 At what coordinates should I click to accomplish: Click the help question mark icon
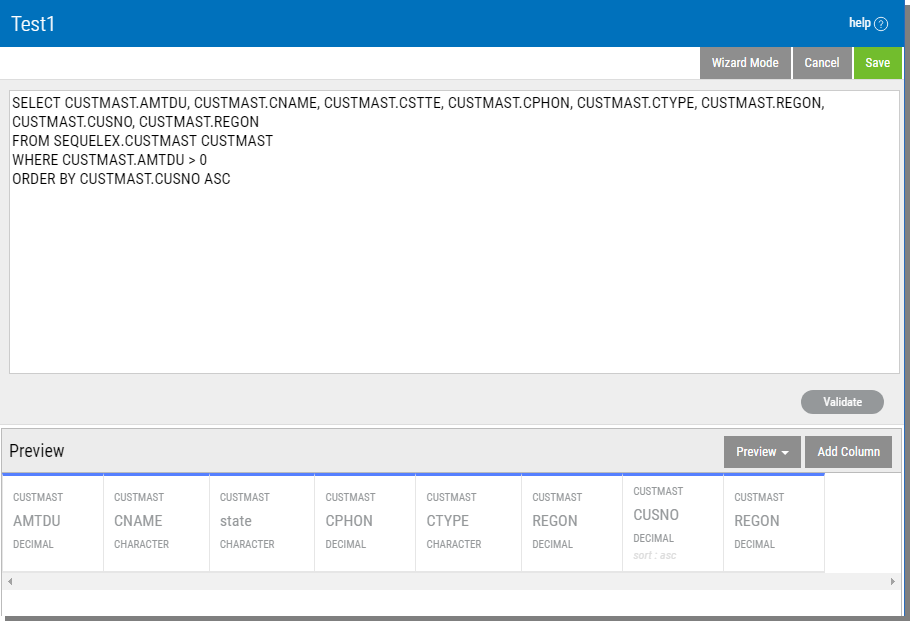[881, 24]
